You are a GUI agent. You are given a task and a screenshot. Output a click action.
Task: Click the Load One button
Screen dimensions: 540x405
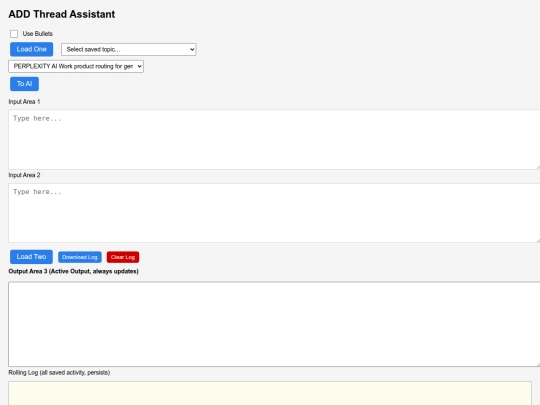click(x=31, y=49)
